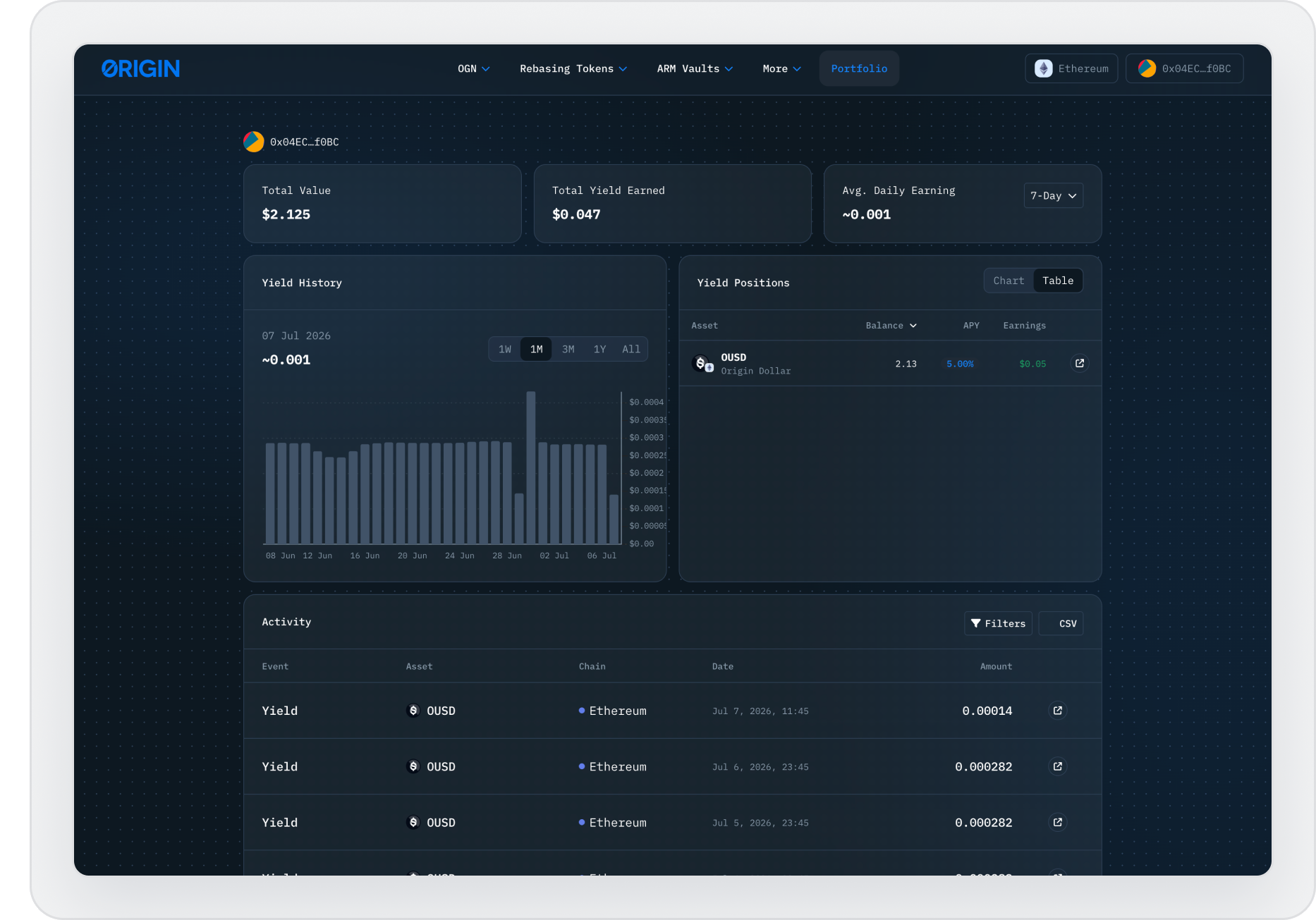The height and width of the screenshot is (920, 1316).
Task: Click the tallest bar in Yield History chart
Action: 531,467
